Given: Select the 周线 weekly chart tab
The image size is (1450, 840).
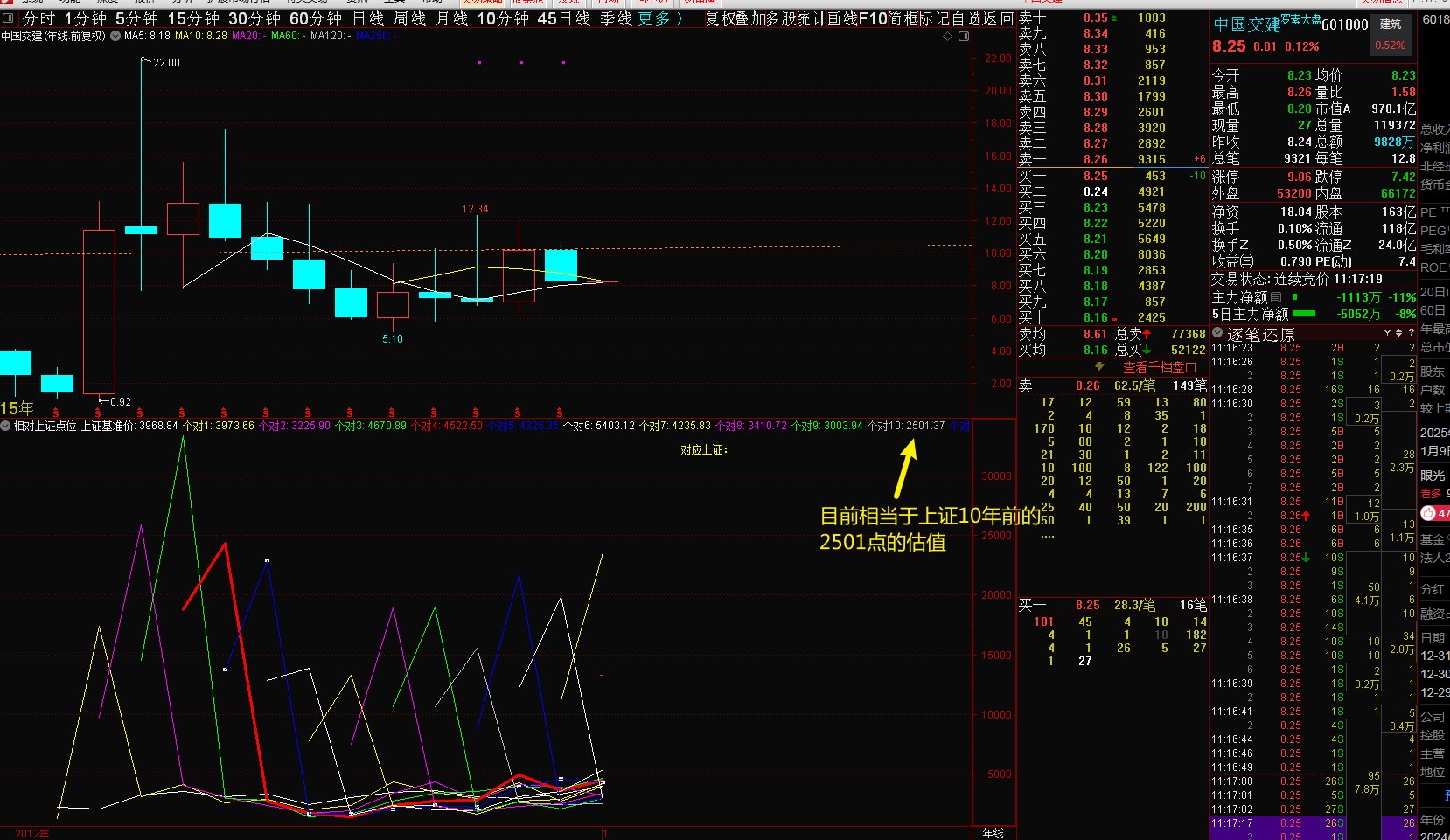Looking at the screenshot, I should (x=409, y=18).
